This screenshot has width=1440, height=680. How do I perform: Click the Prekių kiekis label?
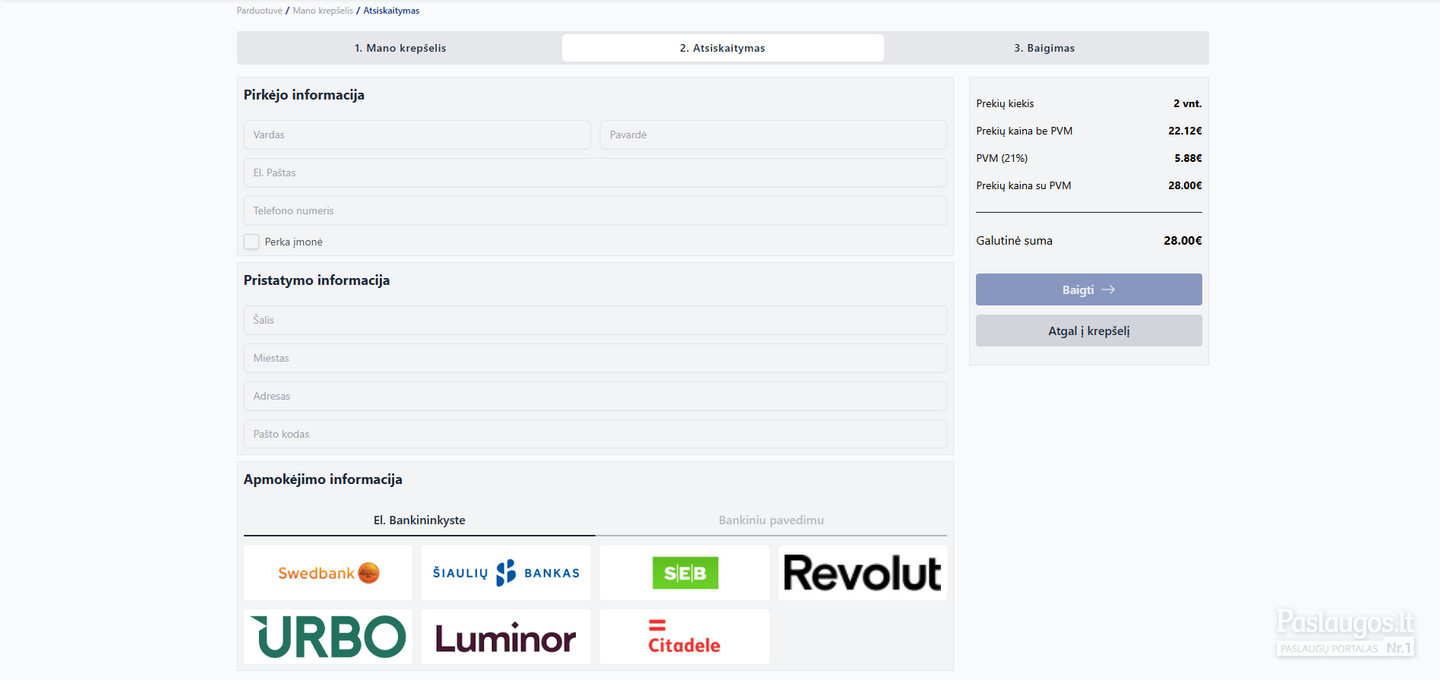[x=1005, y=104]
